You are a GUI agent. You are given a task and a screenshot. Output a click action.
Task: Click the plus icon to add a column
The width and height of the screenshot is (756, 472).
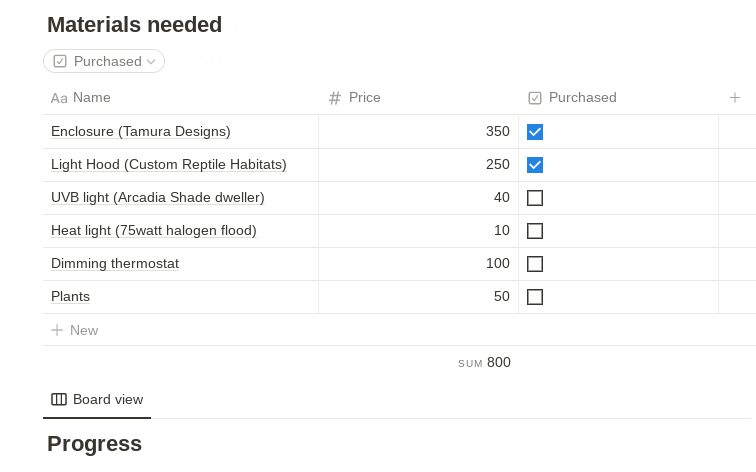(x=735, y=98)
